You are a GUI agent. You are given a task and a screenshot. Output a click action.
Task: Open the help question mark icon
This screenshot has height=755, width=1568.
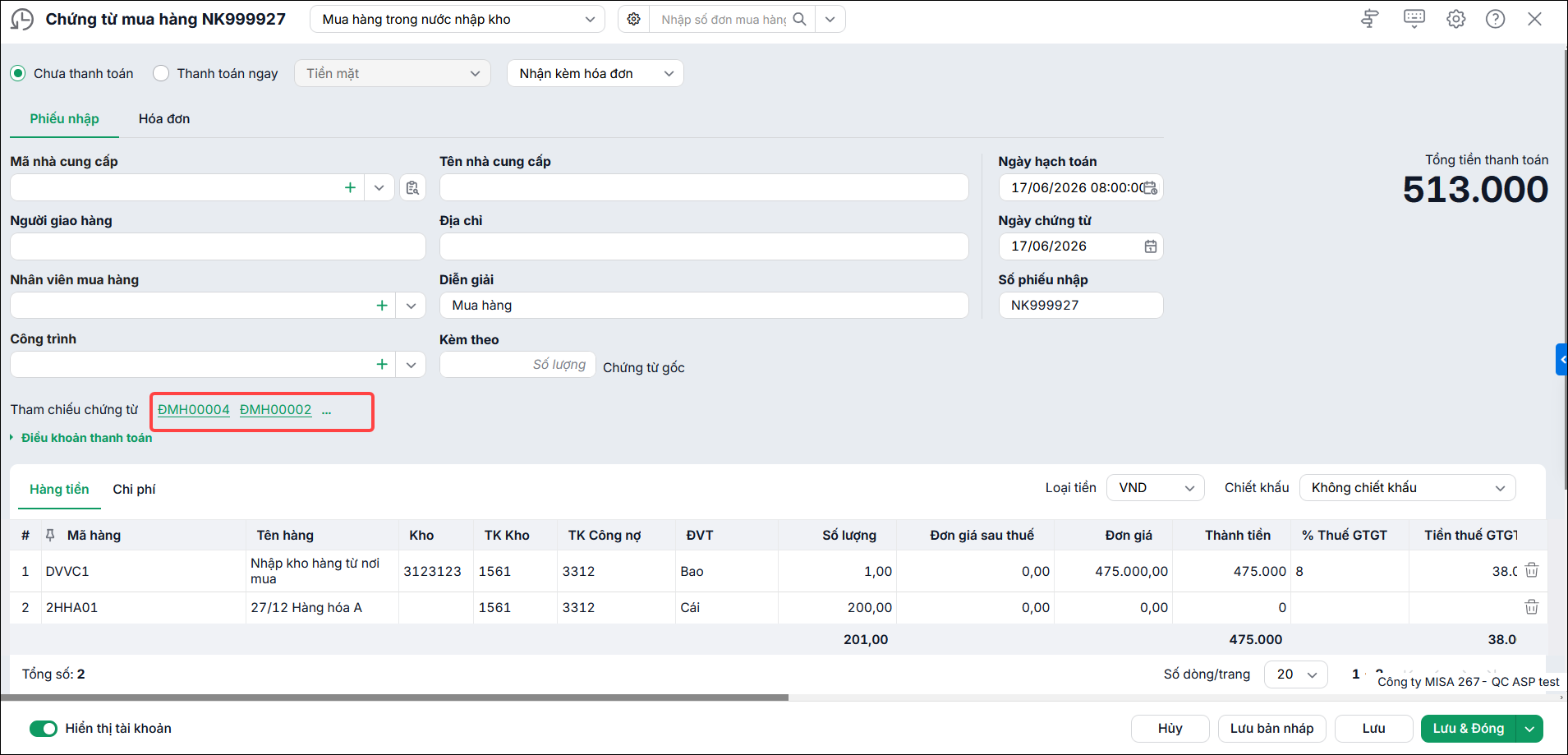[x=1495, y=19]
